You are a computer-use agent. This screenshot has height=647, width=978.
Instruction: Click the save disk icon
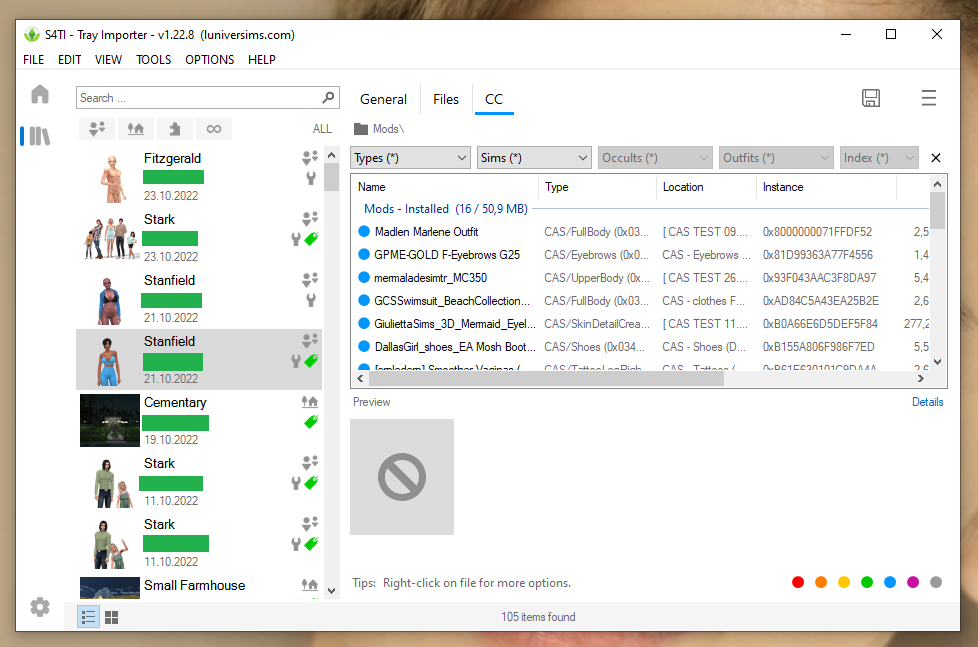coord(871,98)
